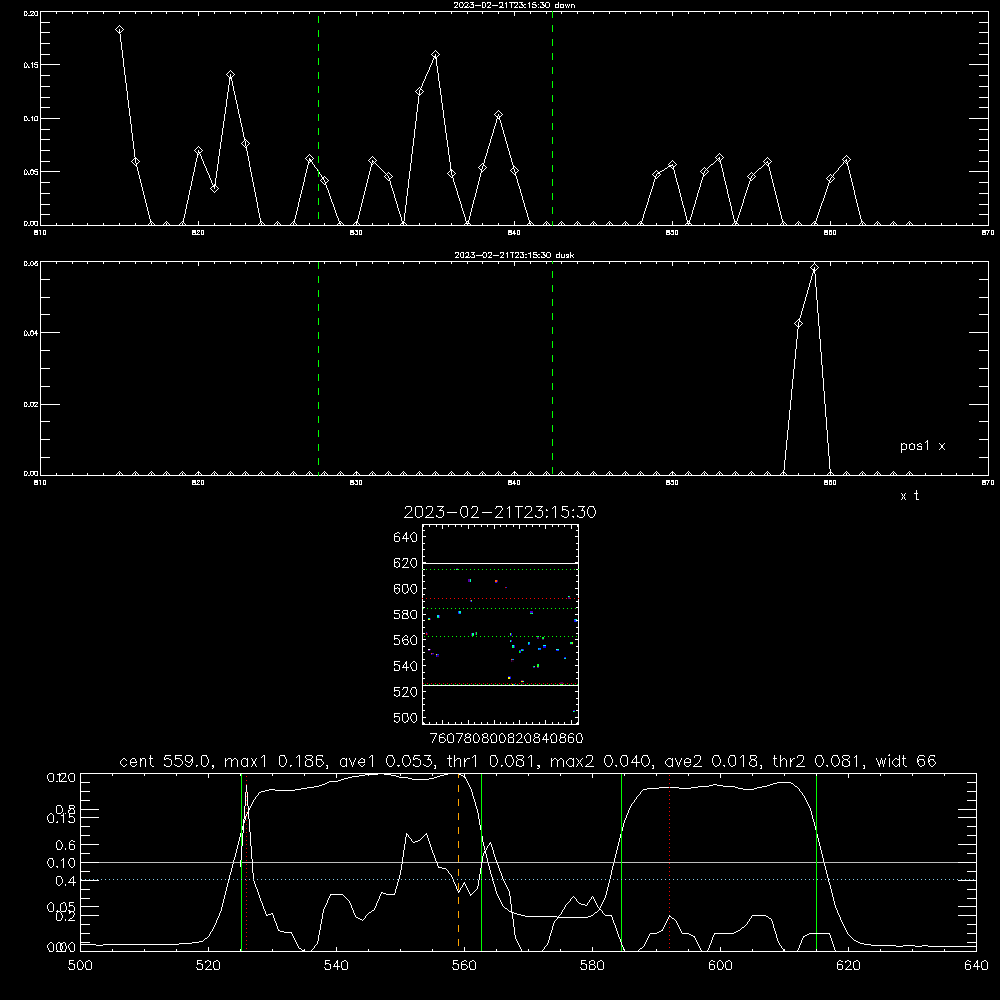1000x1000 pixels.
Task: Click the '640' y-axis label of scatter panel
Action: 406,538
